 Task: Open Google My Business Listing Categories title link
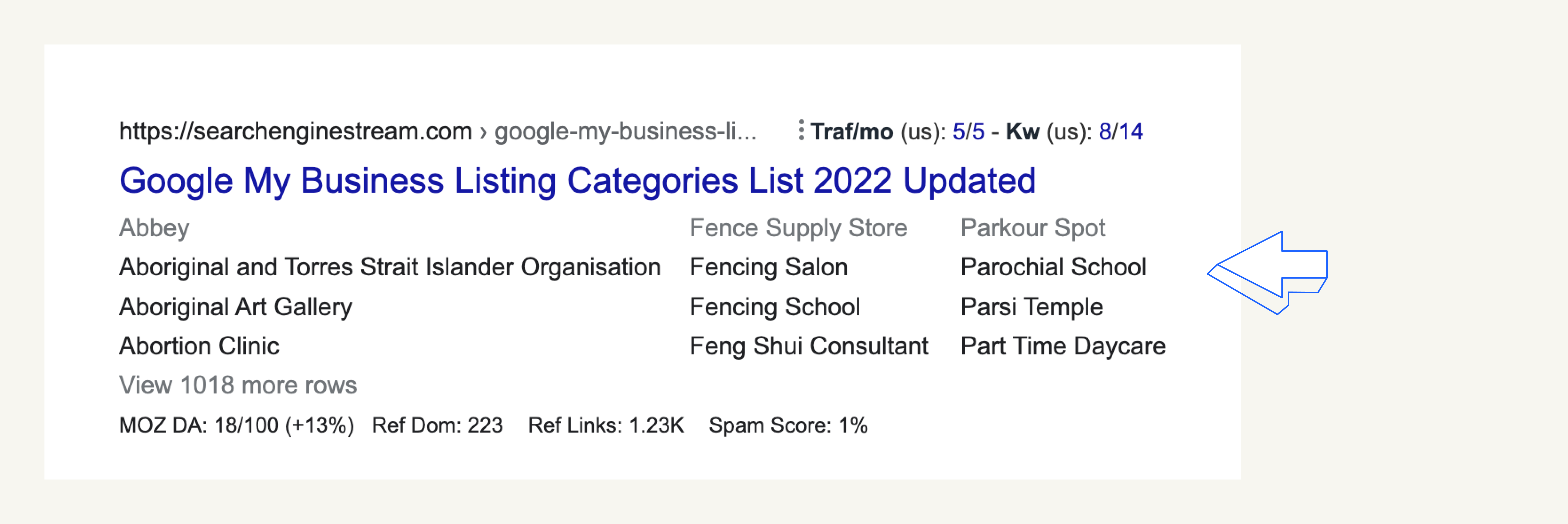[x=577, y=181]
